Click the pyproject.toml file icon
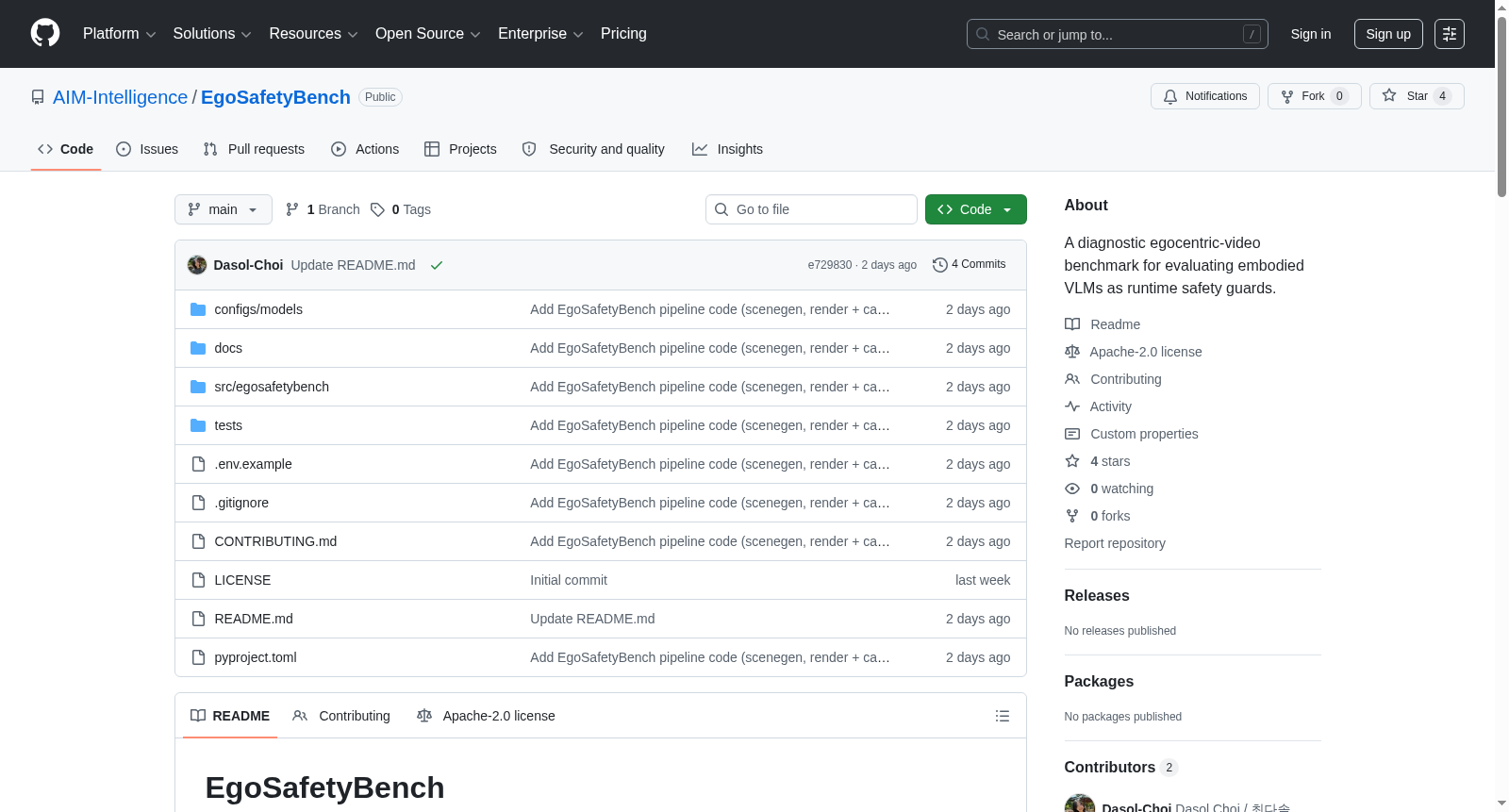1509x812 pixels. point(198,657)
